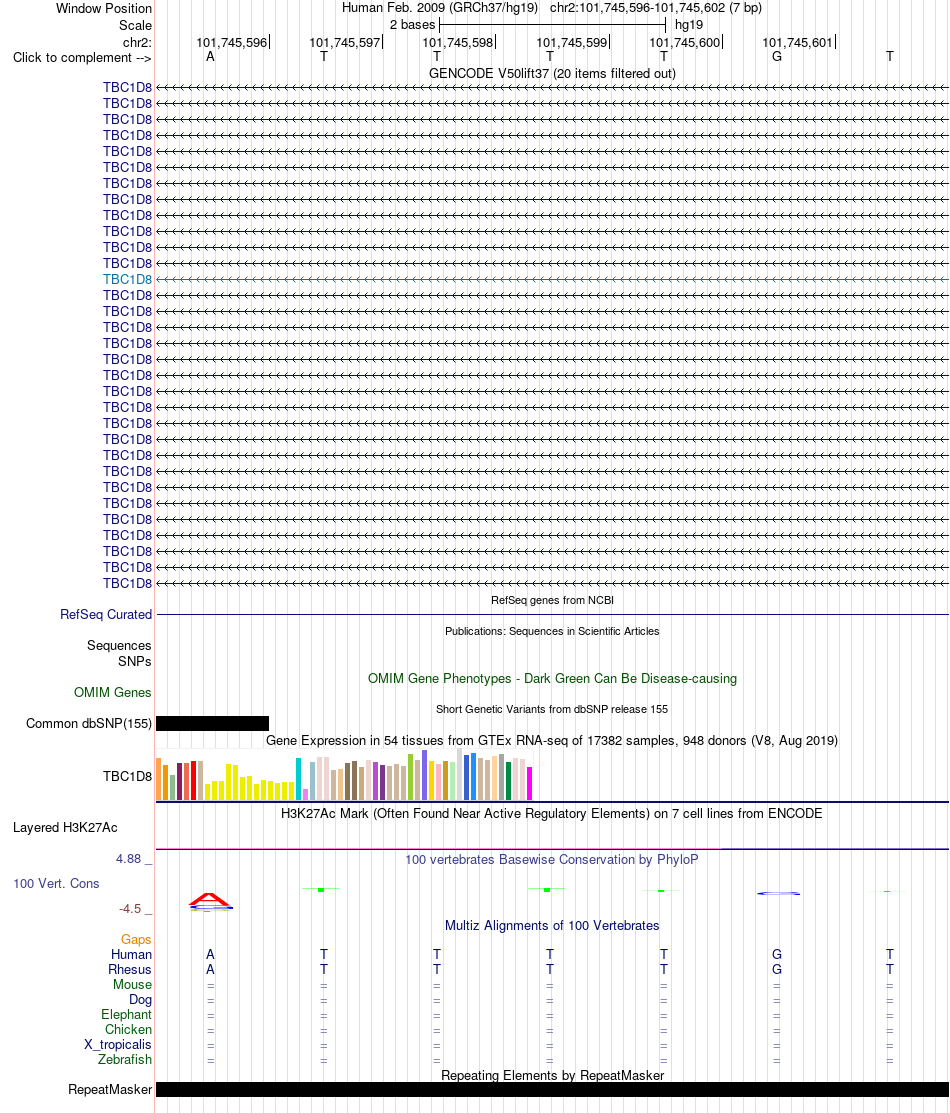Click base G in the Rhesus alignment row
This screenshot has width=950, height=1113.
pyautogui.click(x=777, y=970)
